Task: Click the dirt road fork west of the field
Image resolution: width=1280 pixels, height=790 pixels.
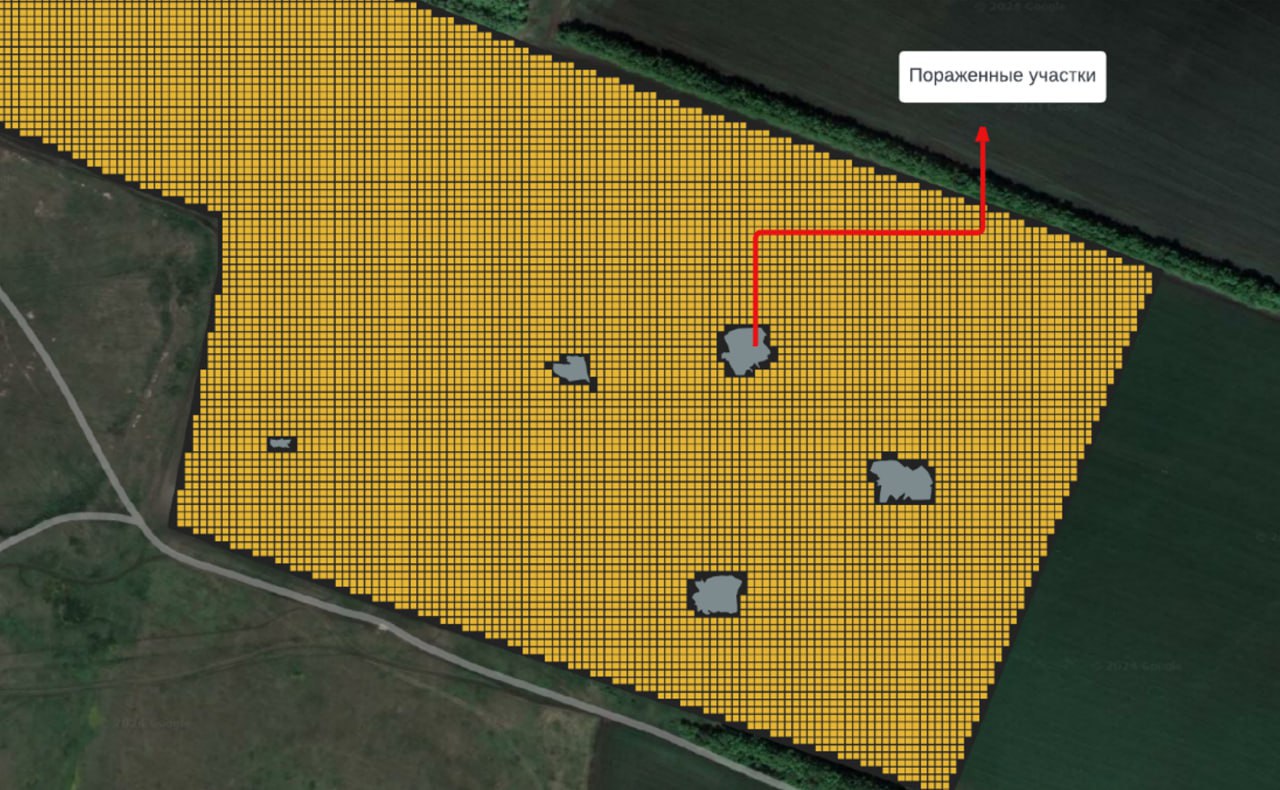Action: coord(140,520)
